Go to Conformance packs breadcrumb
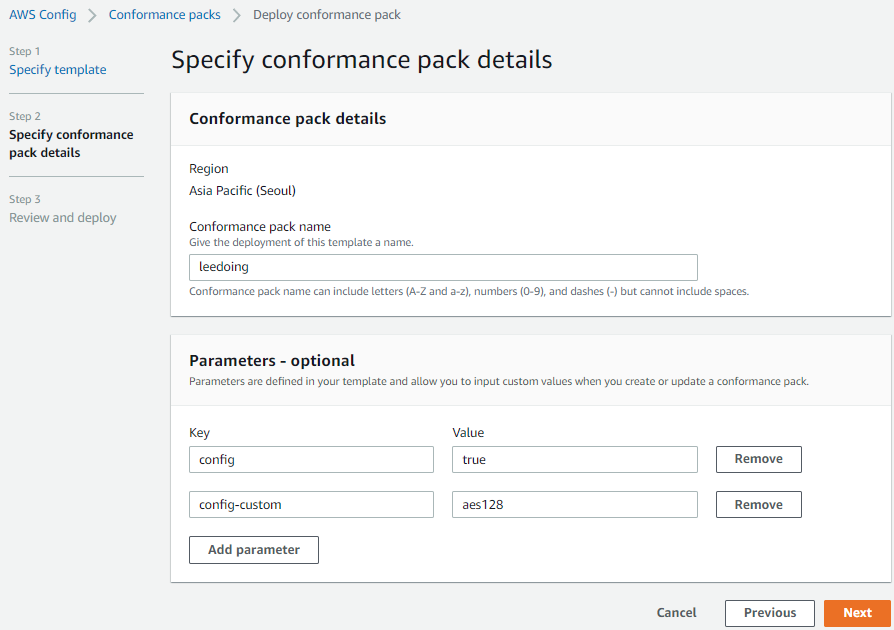The image size is (894, 630). pos(164,15)
